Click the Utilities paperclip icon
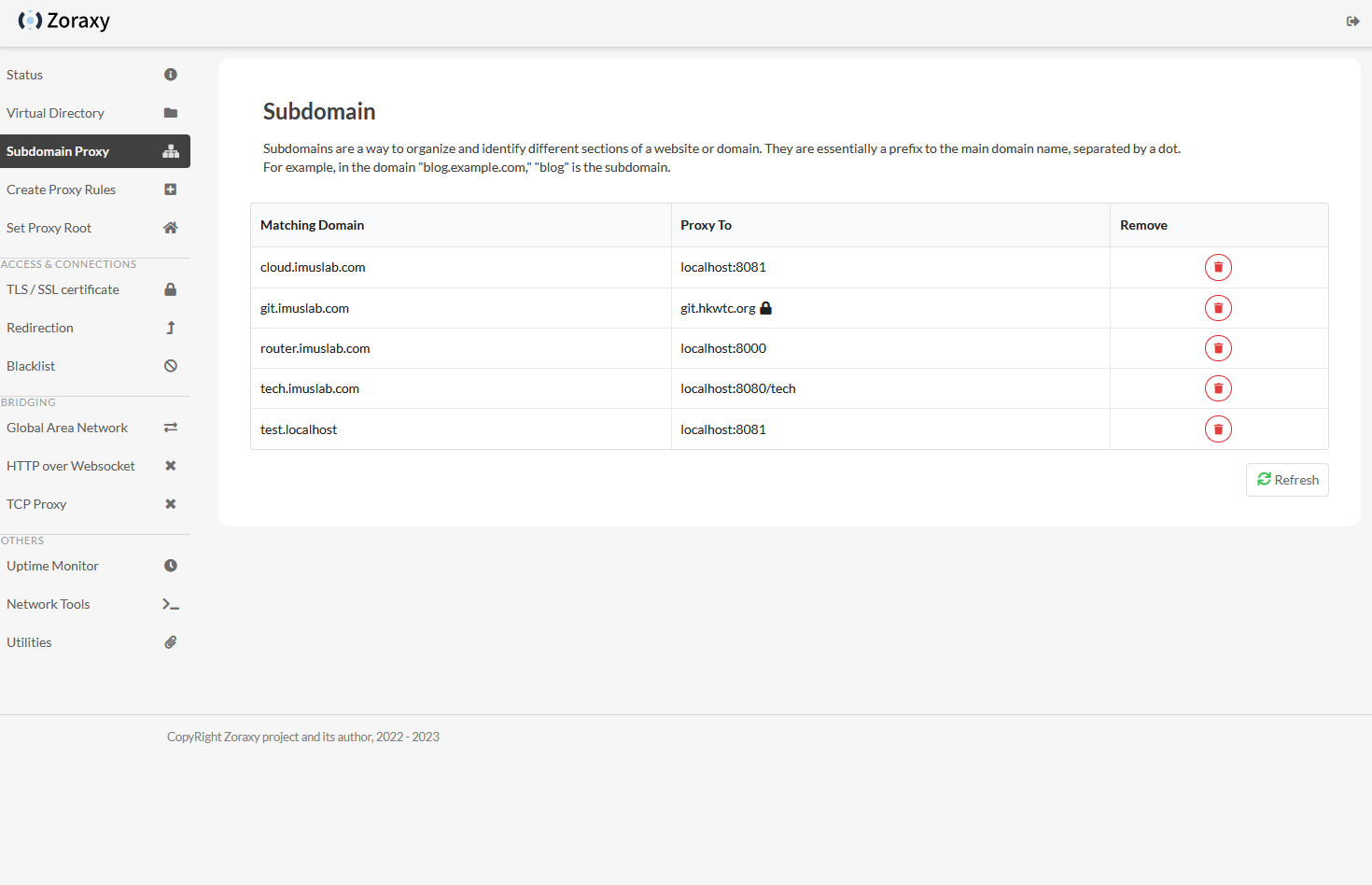 171,642
